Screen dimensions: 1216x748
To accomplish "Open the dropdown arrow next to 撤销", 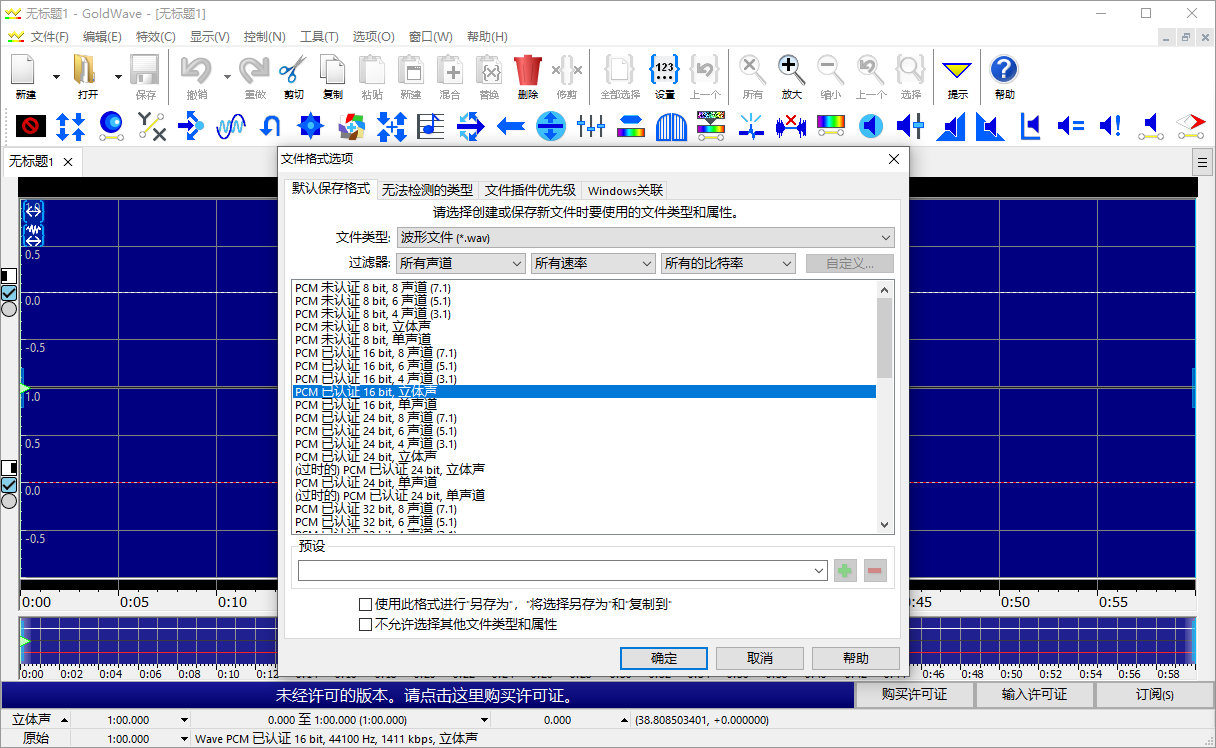I will 227,77.
